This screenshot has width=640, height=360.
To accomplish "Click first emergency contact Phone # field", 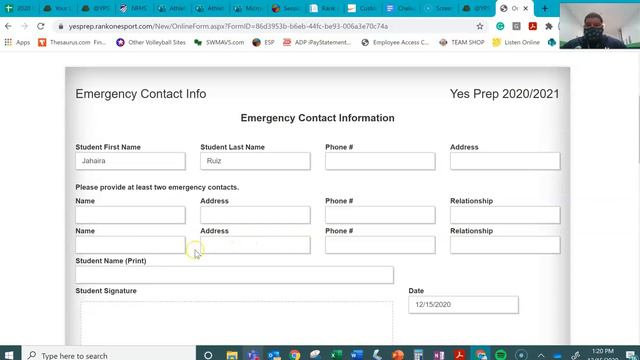I will [380, 215].
